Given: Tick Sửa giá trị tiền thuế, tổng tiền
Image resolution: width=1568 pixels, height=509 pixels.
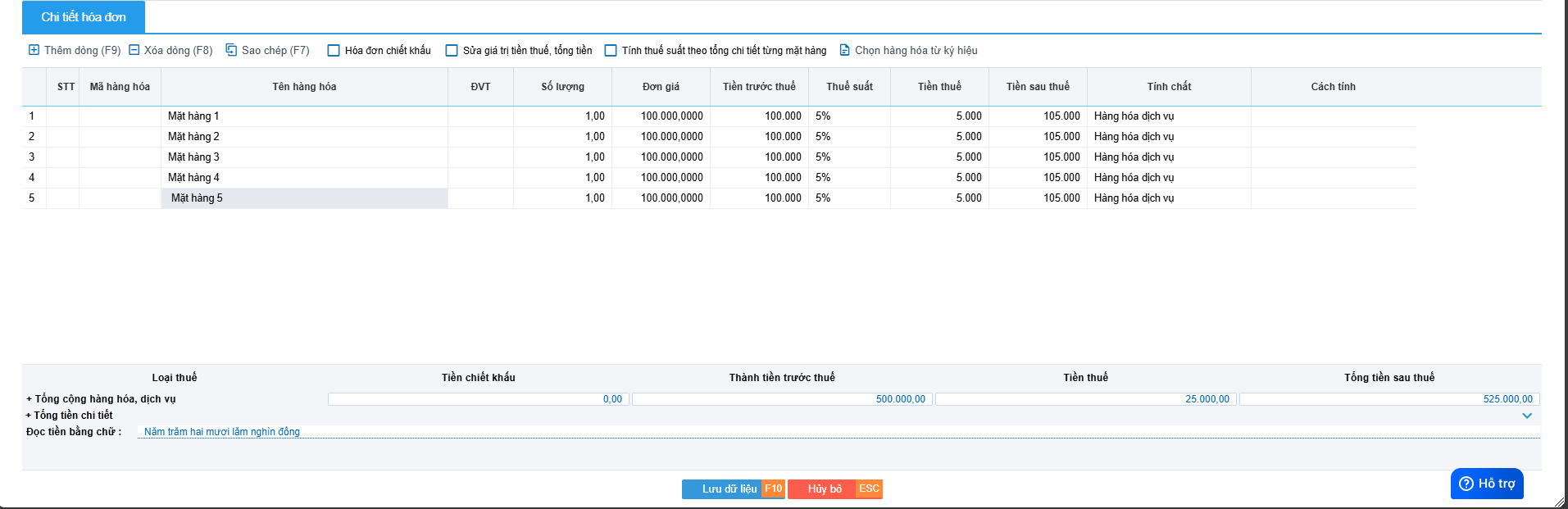Looking at the screenshot, I should [452, 51].
